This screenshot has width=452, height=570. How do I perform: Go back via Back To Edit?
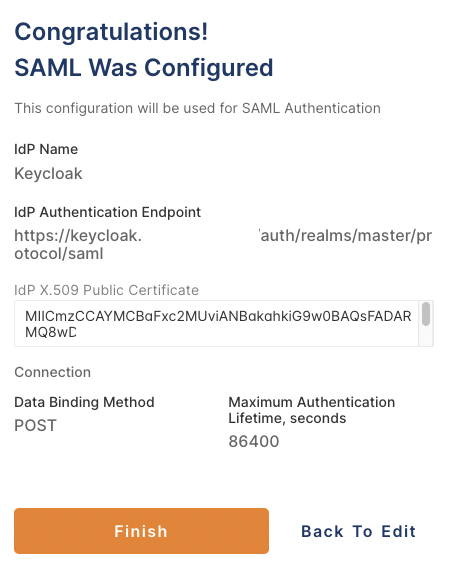pyautogui.click(x=358, y=531)
